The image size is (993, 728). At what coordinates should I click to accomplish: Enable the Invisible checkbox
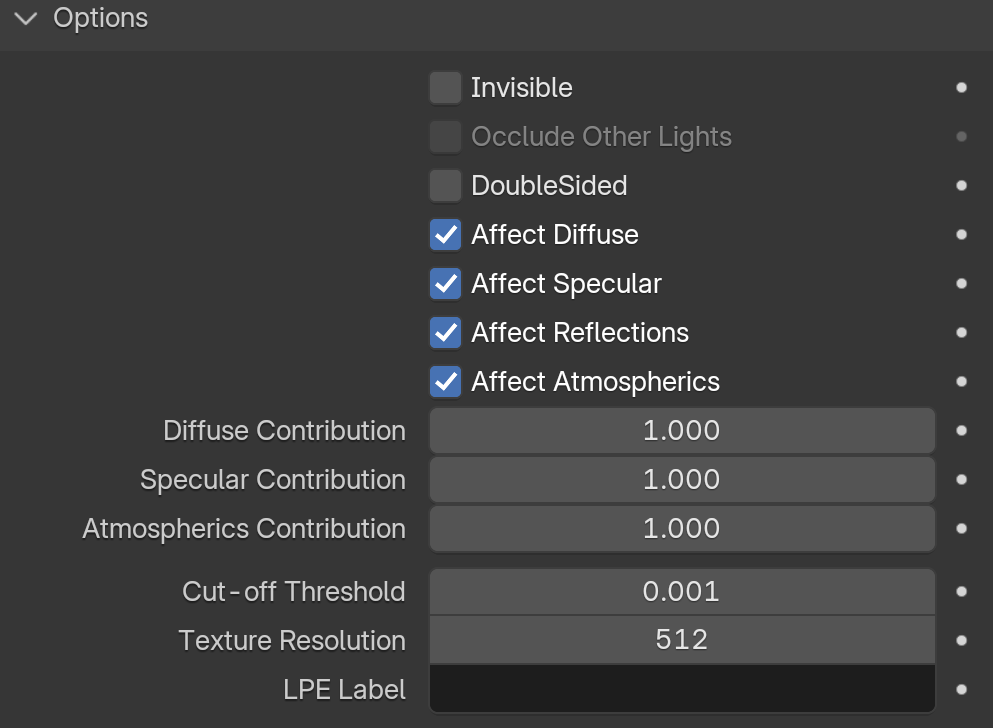click(x=445, y=88)
